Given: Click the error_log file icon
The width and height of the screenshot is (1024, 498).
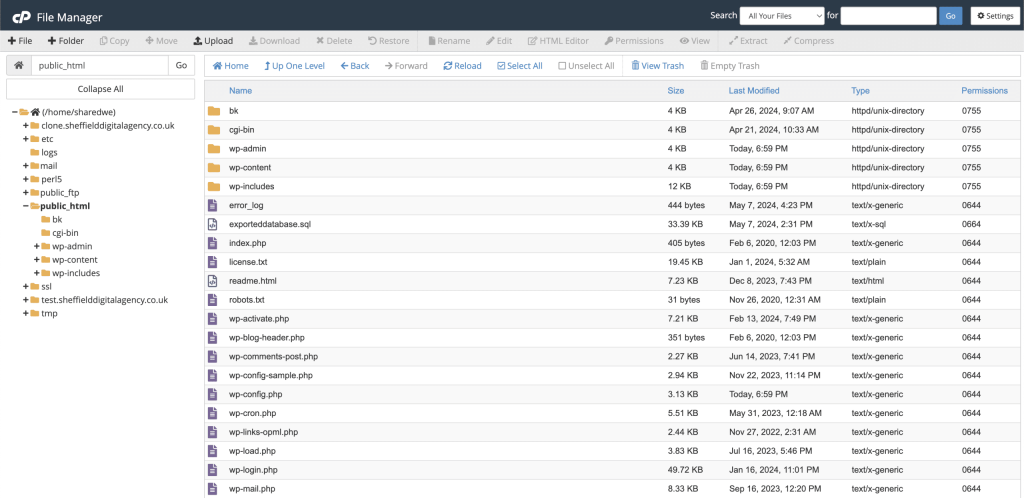Looking at the screenshot, I should point(212,205).
